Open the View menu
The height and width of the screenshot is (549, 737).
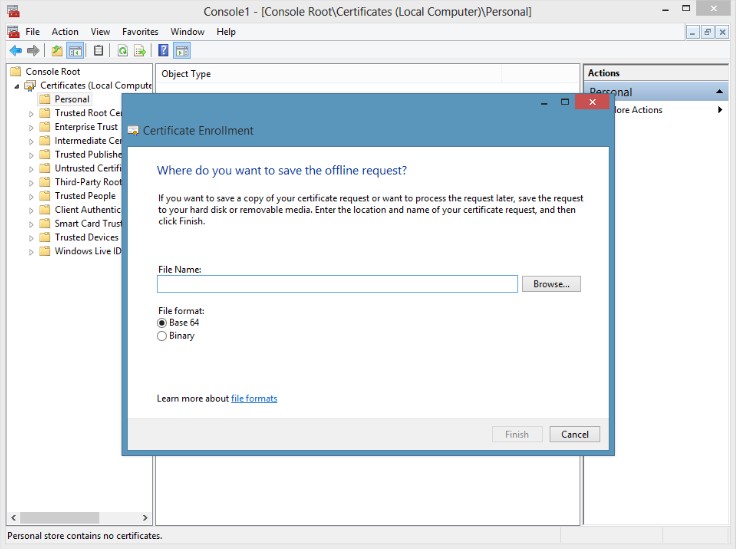(x=100, y=31)
